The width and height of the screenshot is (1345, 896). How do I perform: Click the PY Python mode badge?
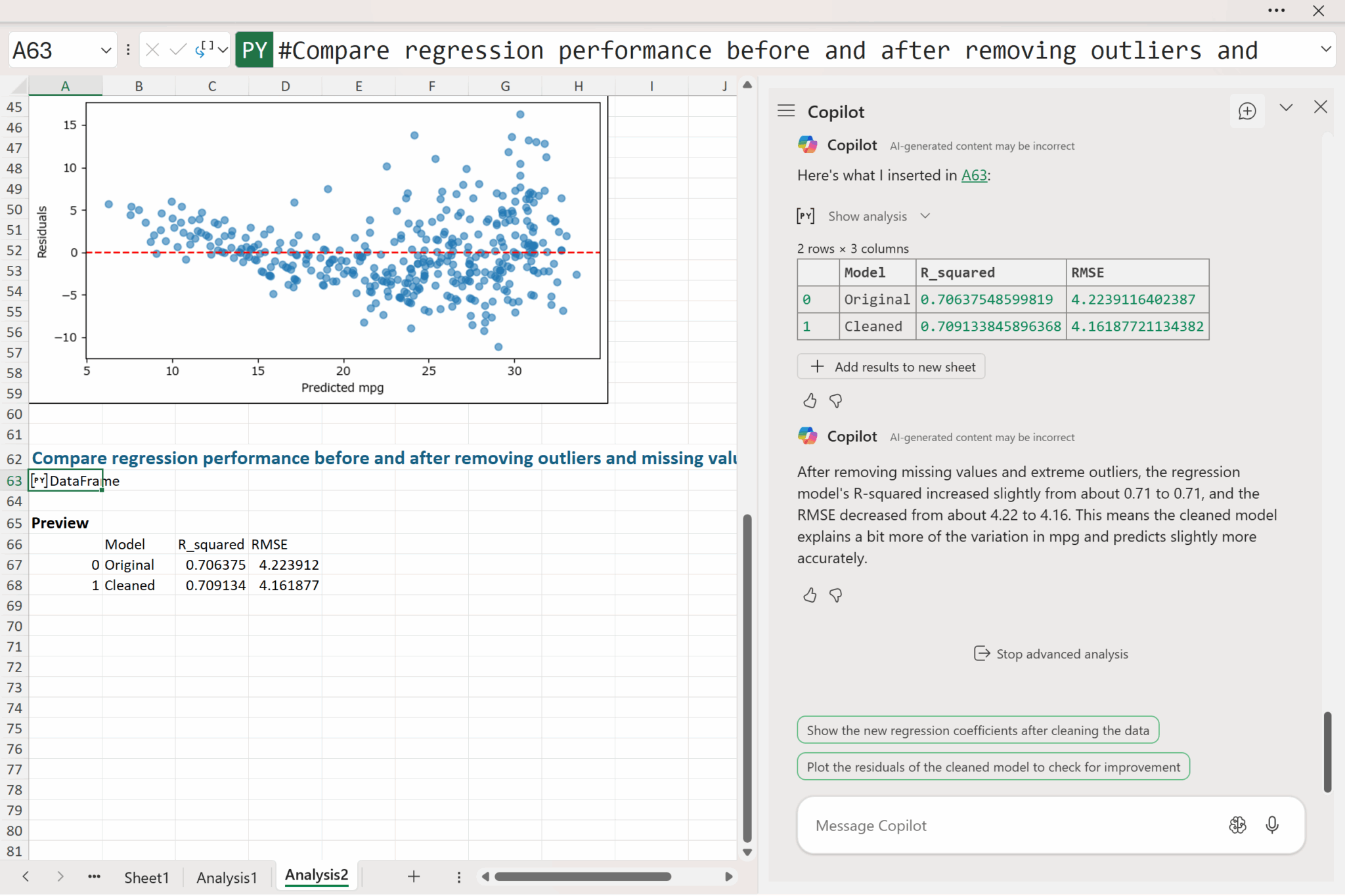click(254, 51)
